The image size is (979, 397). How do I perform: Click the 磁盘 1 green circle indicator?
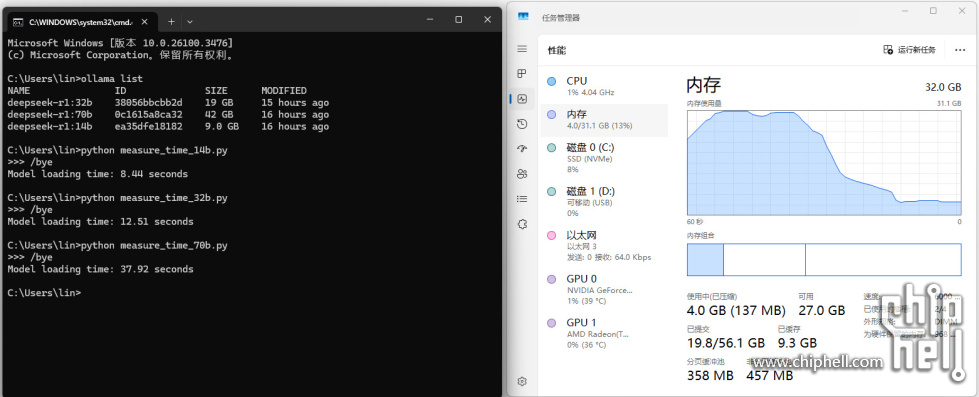(551, 192)
